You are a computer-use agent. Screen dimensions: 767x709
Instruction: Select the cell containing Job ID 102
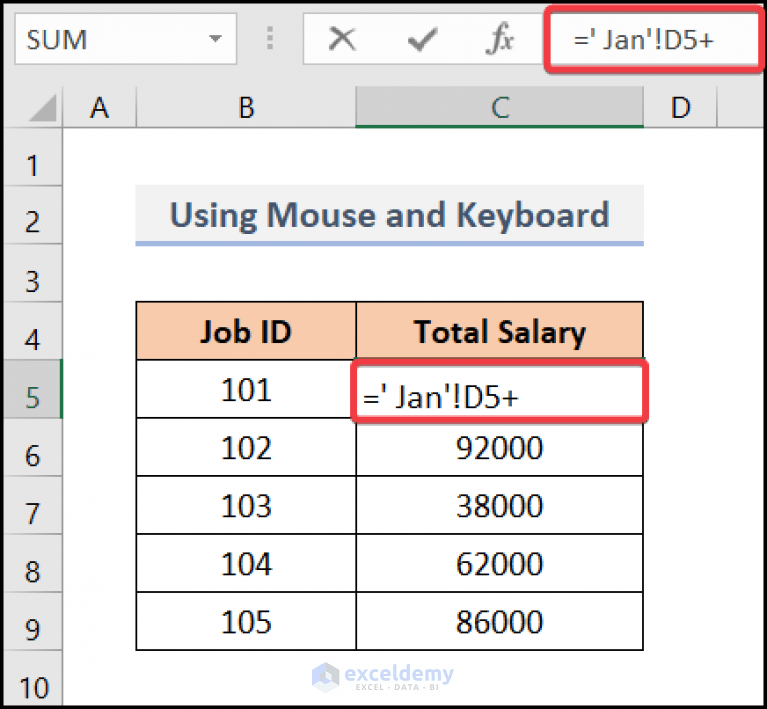click(x=246, y=447)
